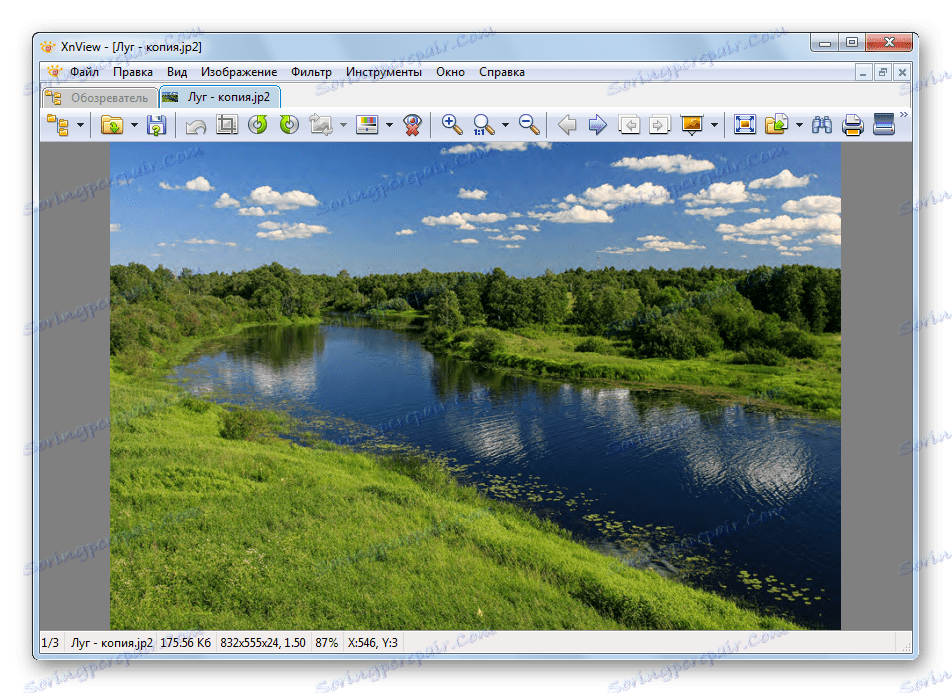Screen dimensions: 952x693
Task: Click status bar size 175.56 Кб
Action: coord(186,643)
